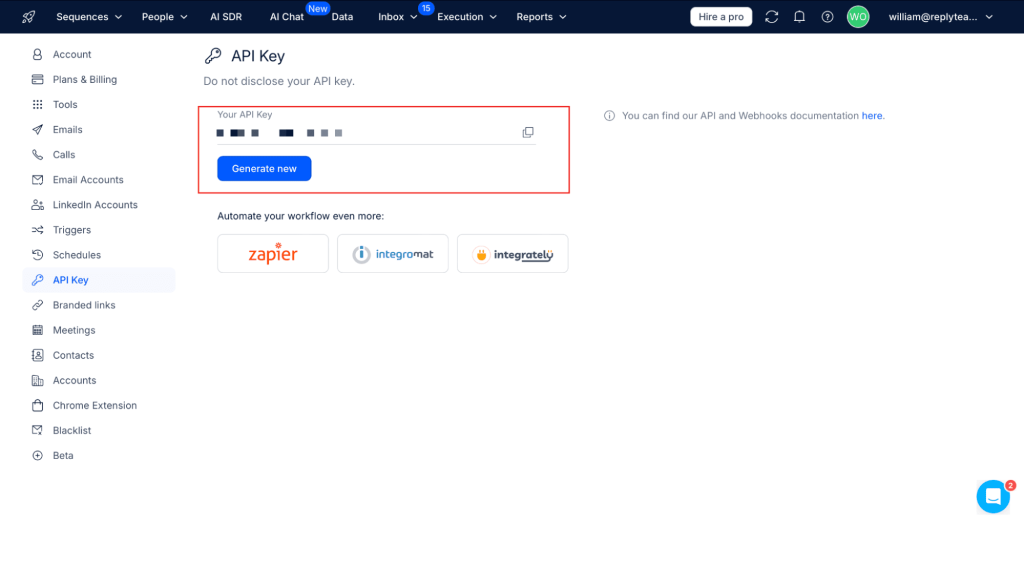Open the AI Chat menu item
Screen dimensions: 1024x569
tap(287, 17)
